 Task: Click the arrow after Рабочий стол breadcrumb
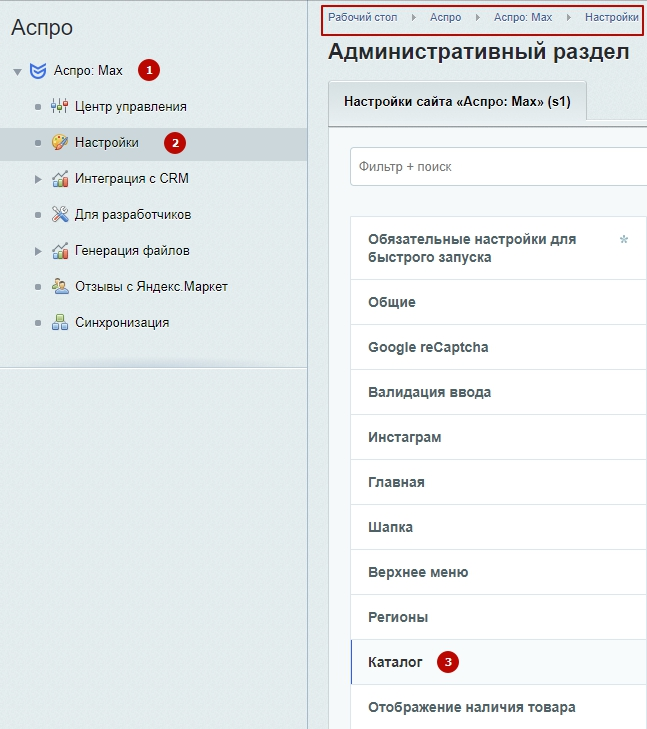(x=414, y=18)
